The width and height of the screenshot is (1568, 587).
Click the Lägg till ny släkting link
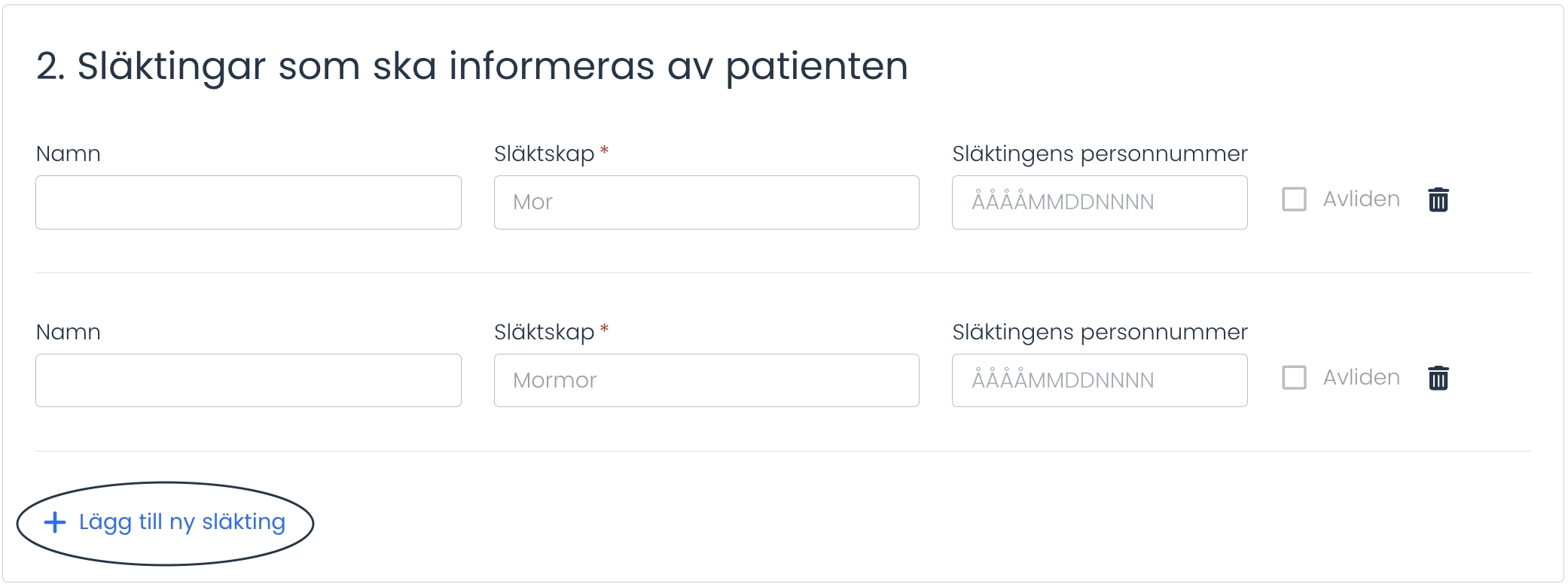pyautogui.click(x=182, y=522)
